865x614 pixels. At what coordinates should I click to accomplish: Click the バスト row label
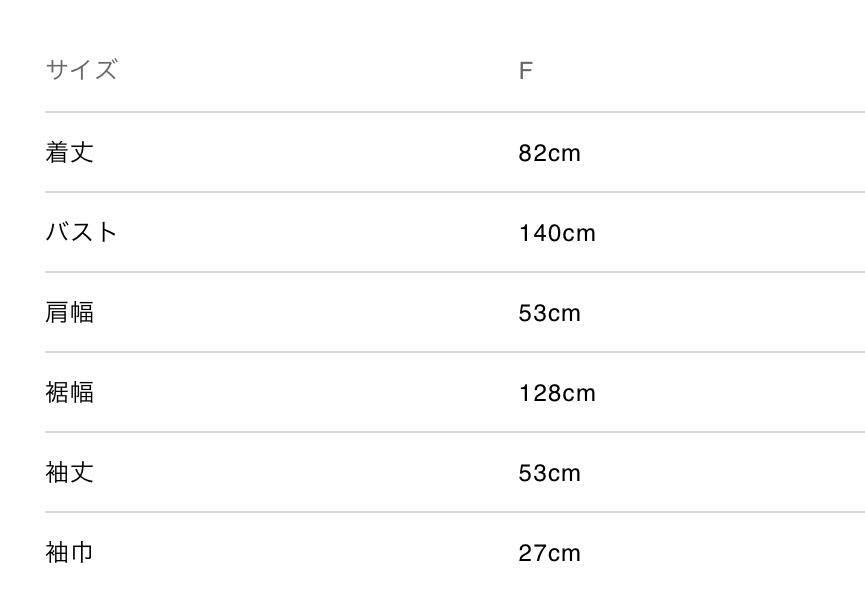click(x=81, y=233)
